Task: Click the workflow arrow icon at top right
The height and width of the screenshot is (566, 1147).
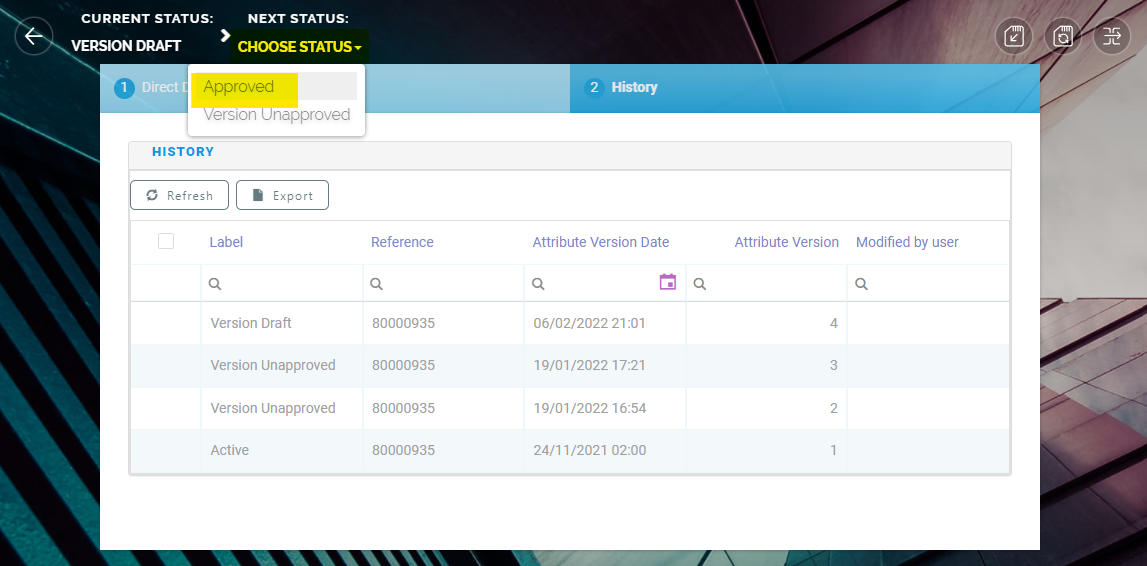Action: click(x=1112, y=37)
